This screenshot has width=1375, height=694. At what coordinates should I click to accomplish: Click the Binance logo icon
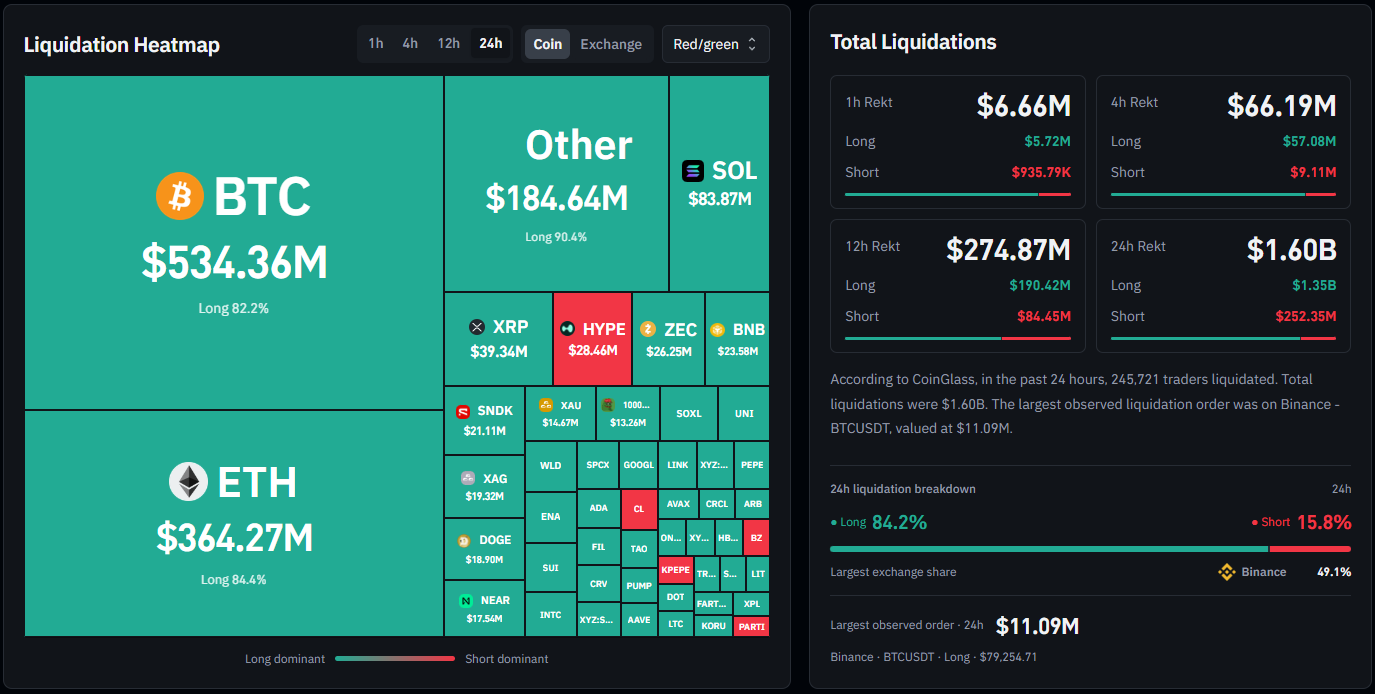(1227, 572)
